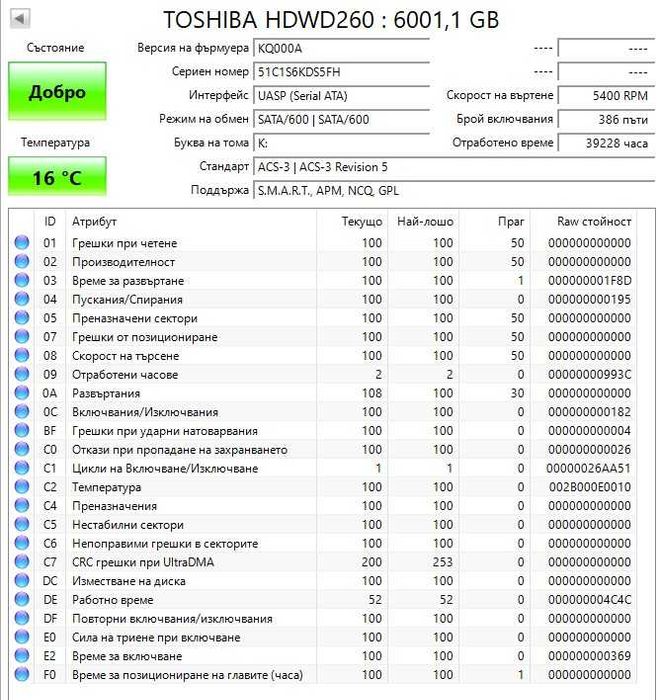Click the Цикли на Включване/Изключване attribute name
The image size is (659, 700).
point(165,468)
